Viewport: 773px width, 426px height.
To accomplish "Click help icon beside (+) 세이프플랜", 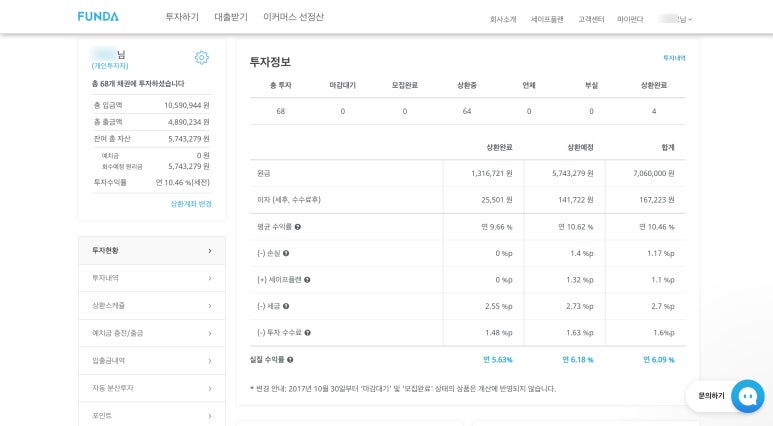I will point(307,280).
